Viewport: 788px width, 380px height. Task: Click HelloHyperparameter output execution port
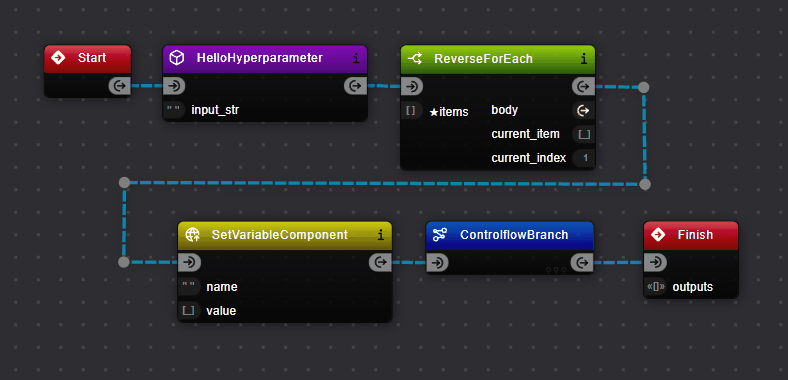[355, 86]
